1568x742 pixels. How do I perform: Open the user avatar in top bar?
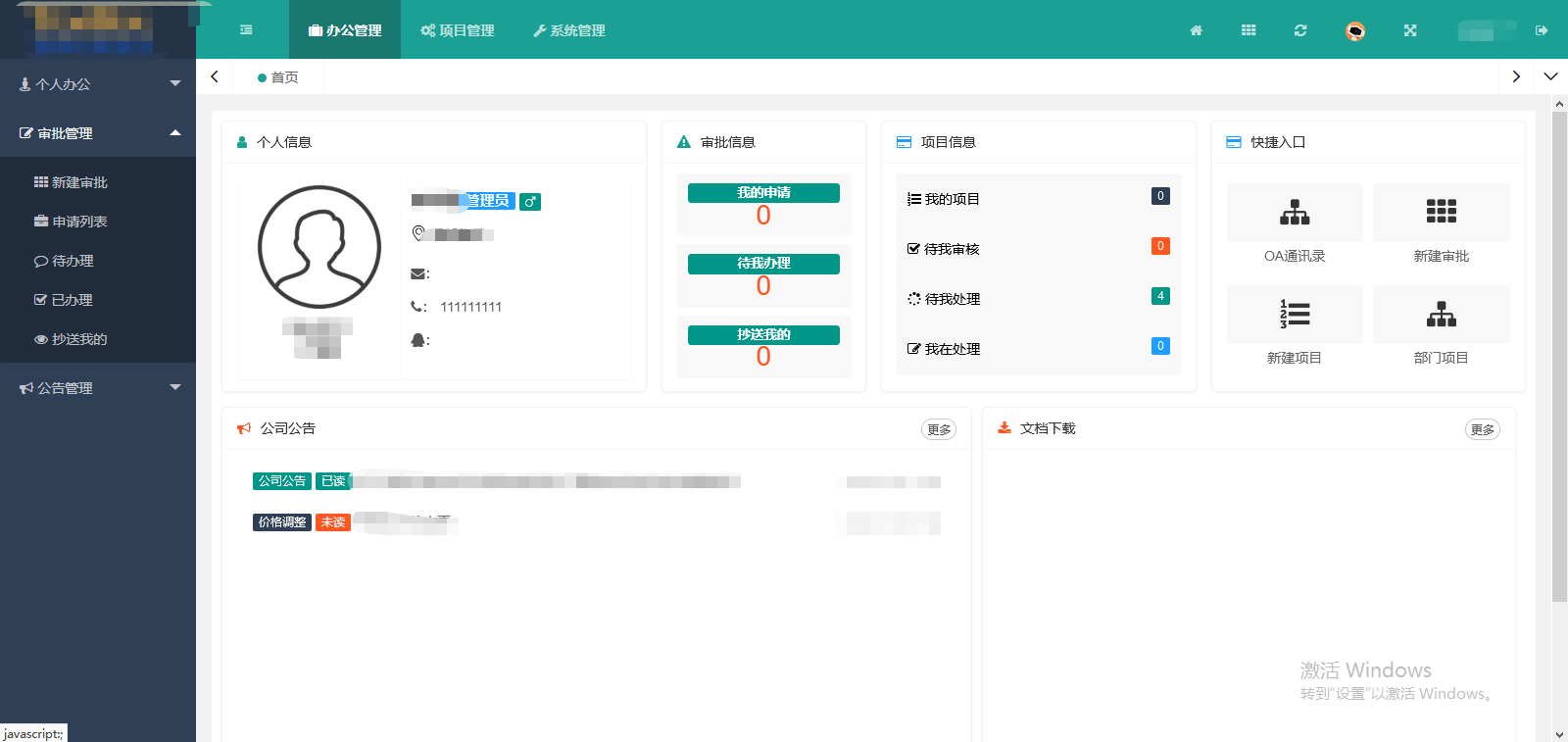[x=1355, y=31]
